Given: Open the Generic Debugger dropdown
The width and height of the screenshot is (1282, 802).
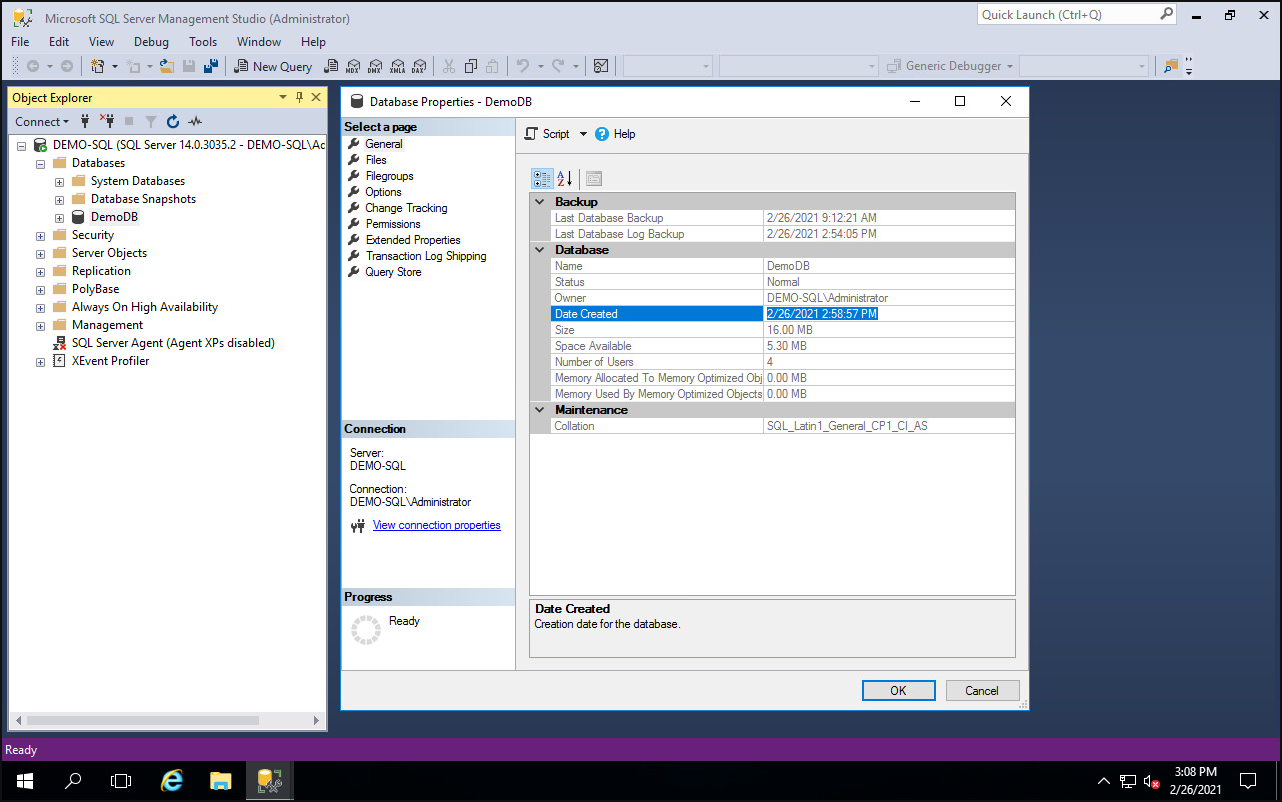Looking at the screenshot, I should click(1010, 66).
